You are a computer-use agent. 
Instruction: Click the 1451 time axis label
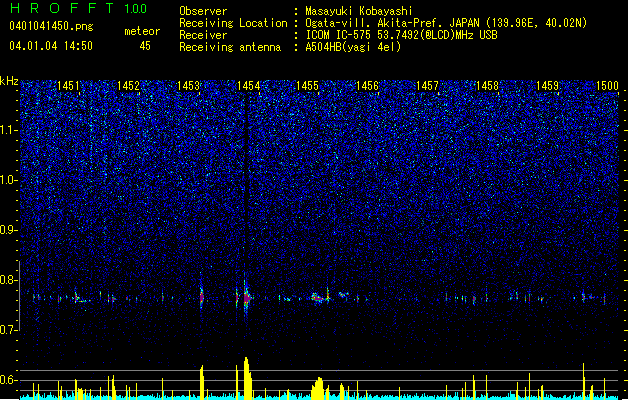pyautogui.click(x=68, y=86)
